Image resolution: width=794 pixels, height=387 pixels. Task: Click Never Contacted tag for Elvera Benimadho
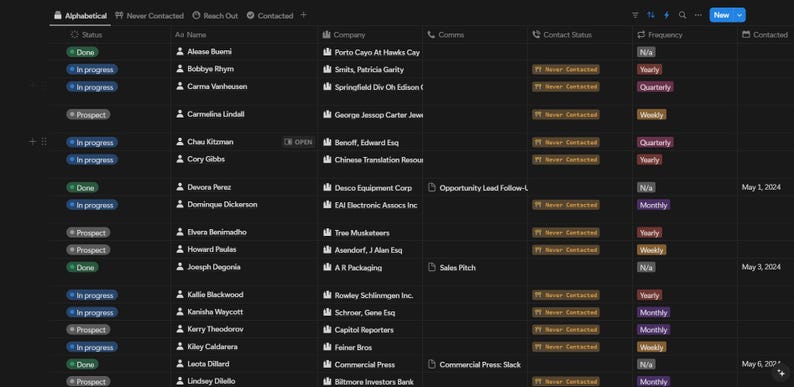click(x=566, y=233)
